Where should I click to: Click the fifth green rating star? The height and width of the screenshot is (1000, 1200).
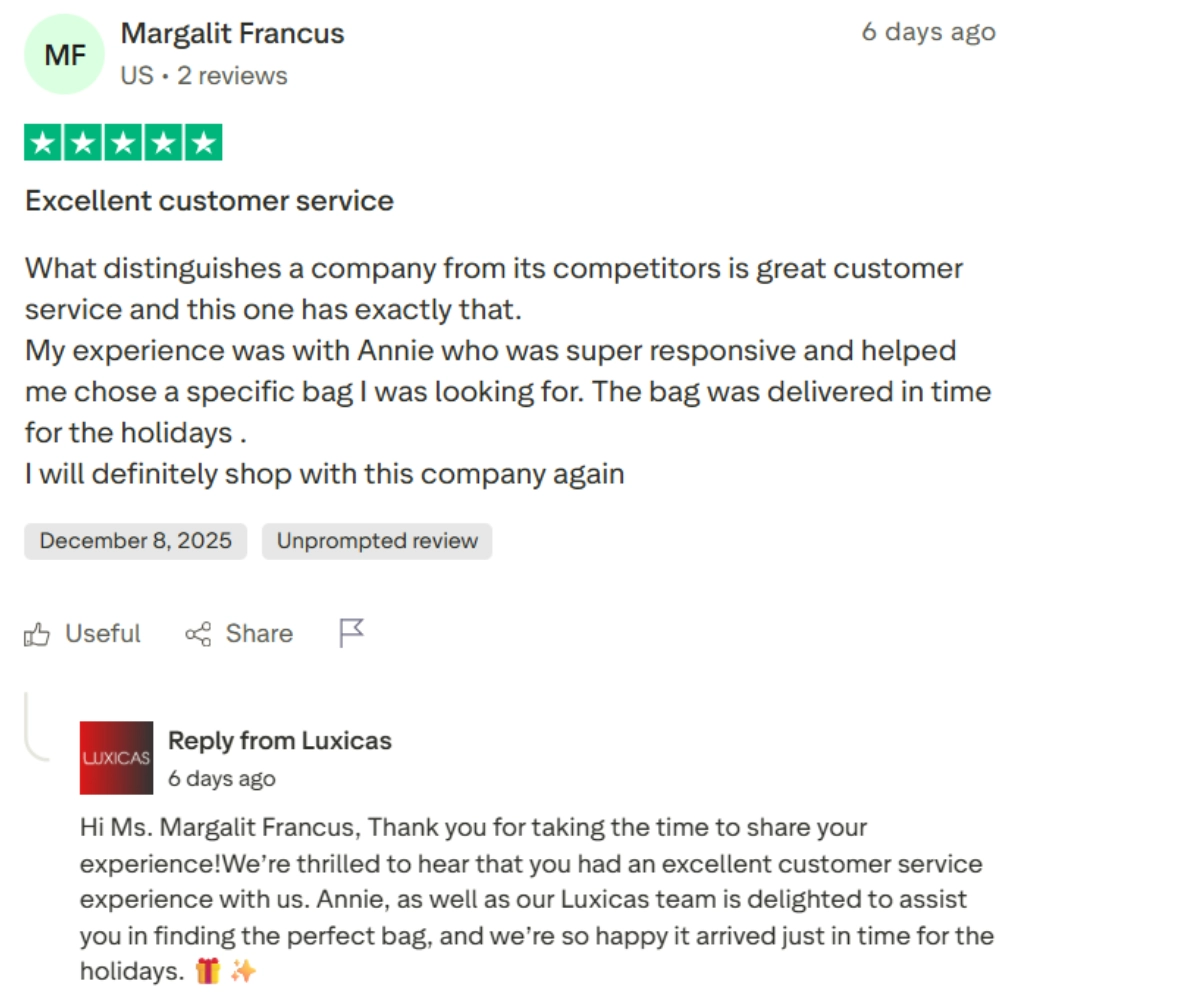coord(203,143)
